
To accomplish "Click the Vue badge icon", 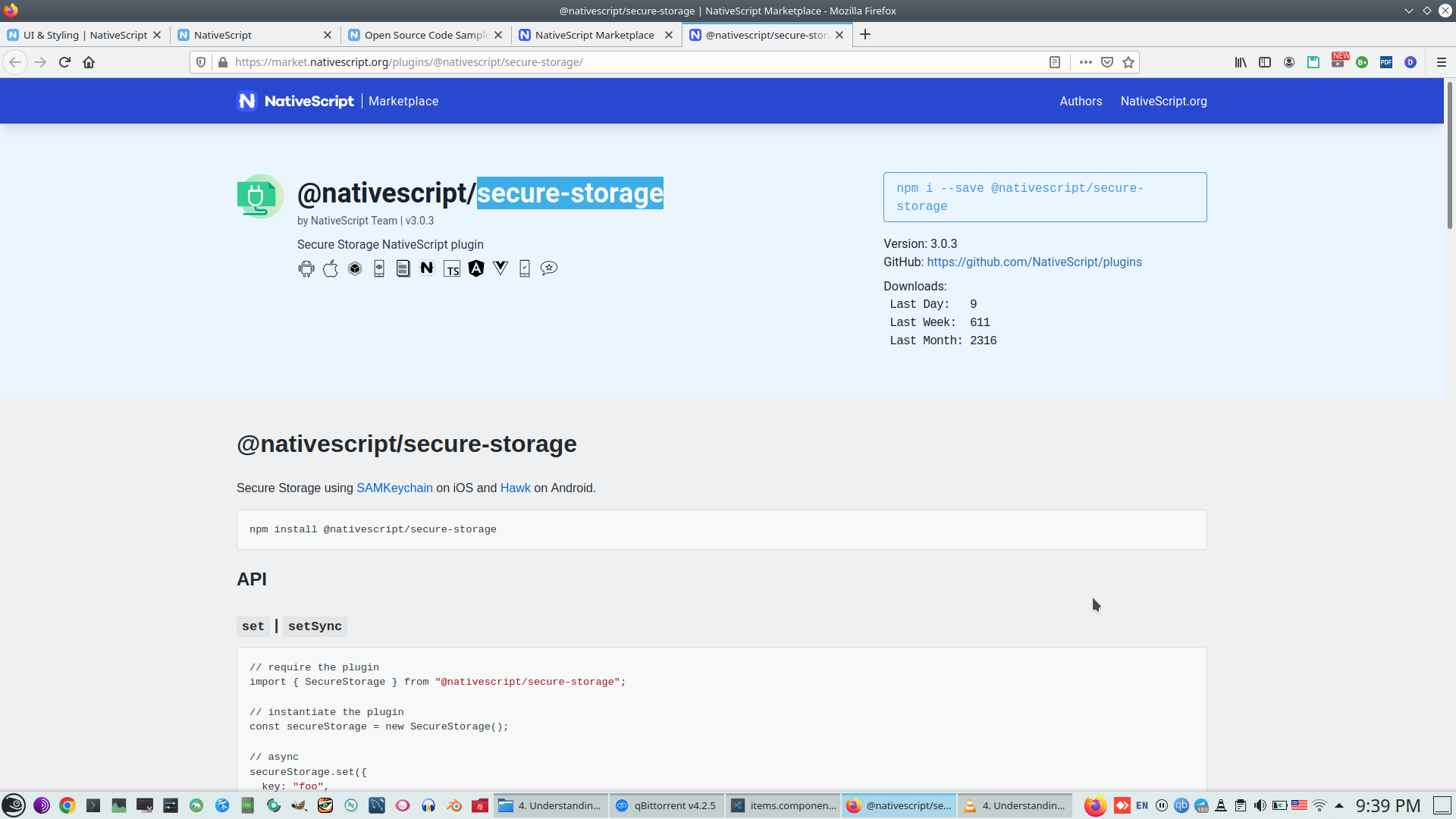I will (500, 268).
